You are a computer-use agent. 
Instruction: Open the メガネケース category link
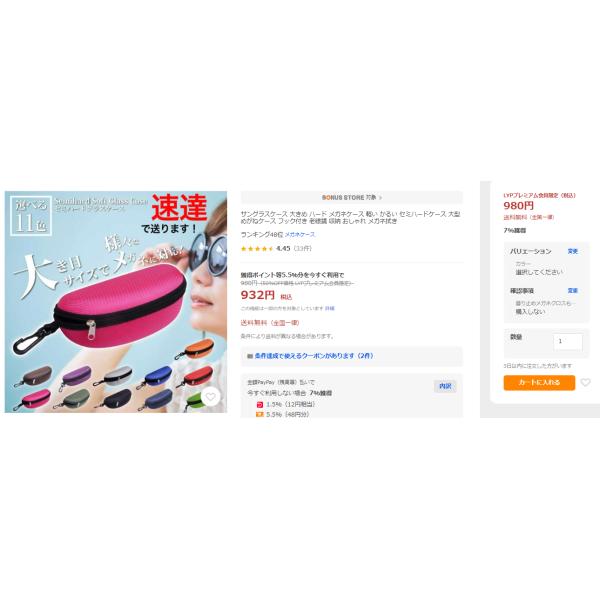[300, 235]
